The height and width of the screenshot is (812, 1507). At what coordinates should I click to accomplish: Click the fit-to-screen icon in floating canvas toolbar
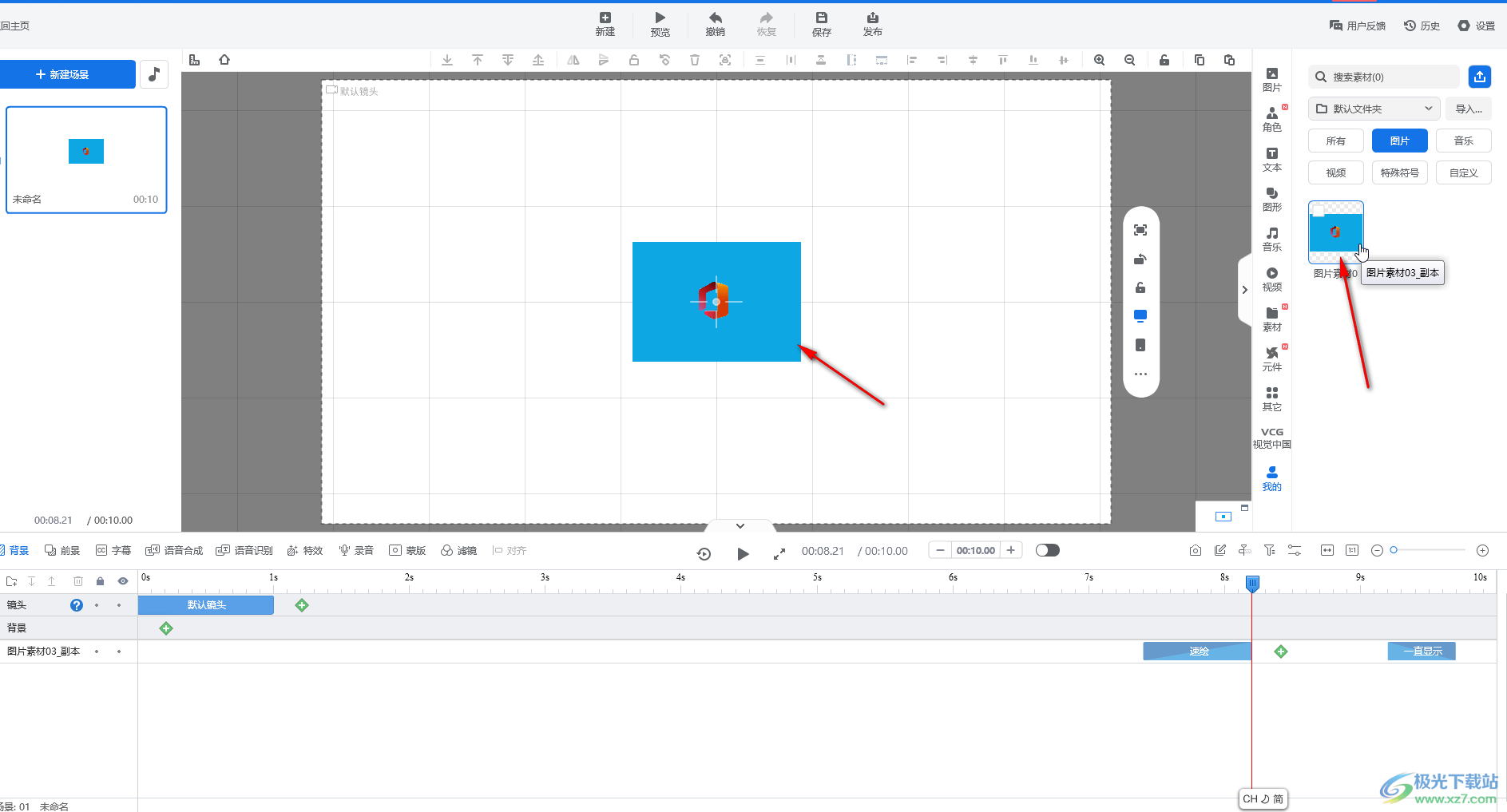pyautogui.click(x=1140, y=230)
